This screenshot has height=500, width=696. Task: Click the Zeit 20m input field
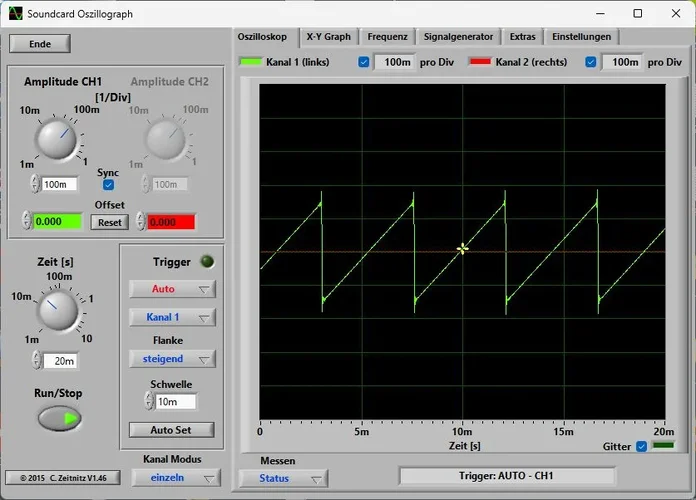point(59,361)
